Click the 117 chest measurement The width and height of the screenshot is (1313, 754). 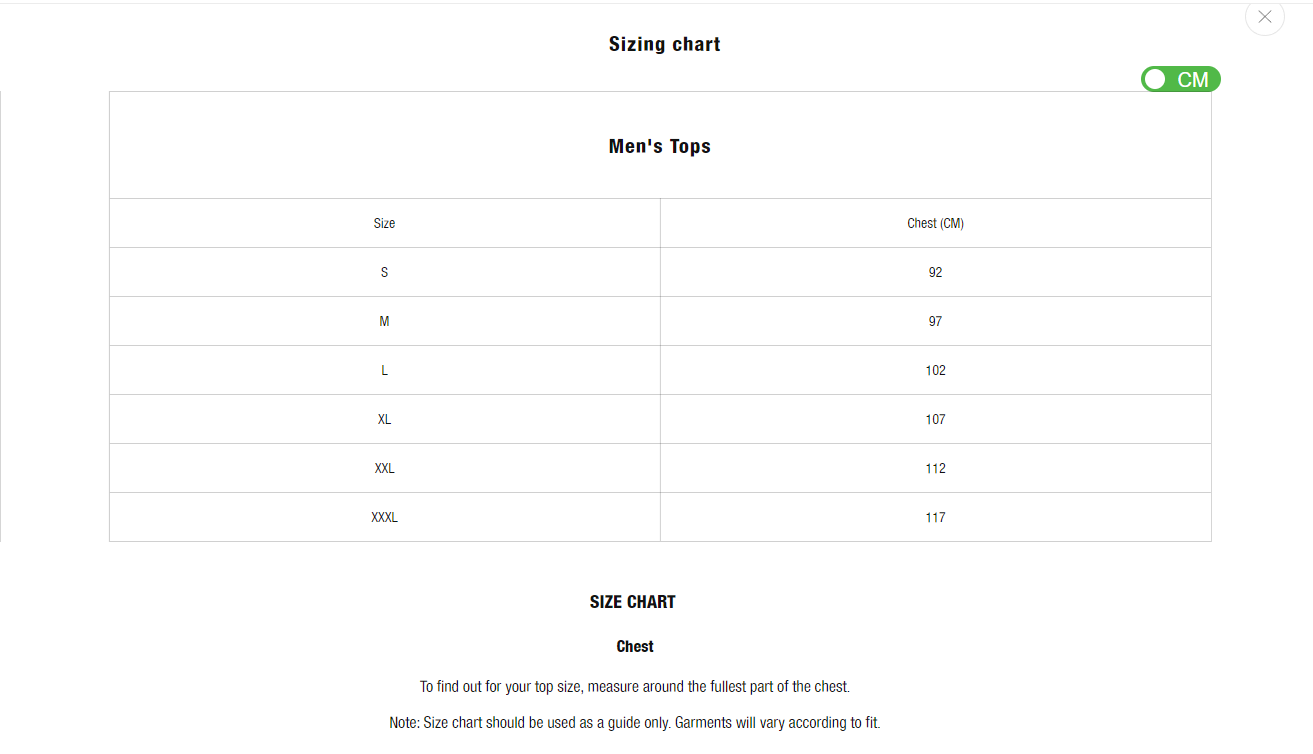click(935, 517)
